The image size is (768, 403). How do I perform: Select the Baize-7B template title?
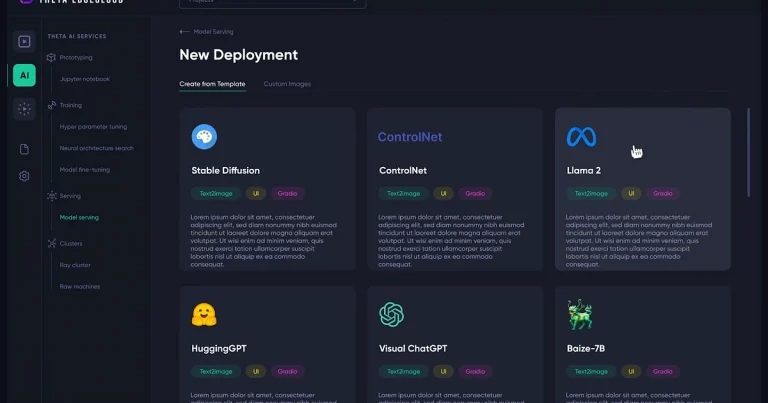click(586, 348)
